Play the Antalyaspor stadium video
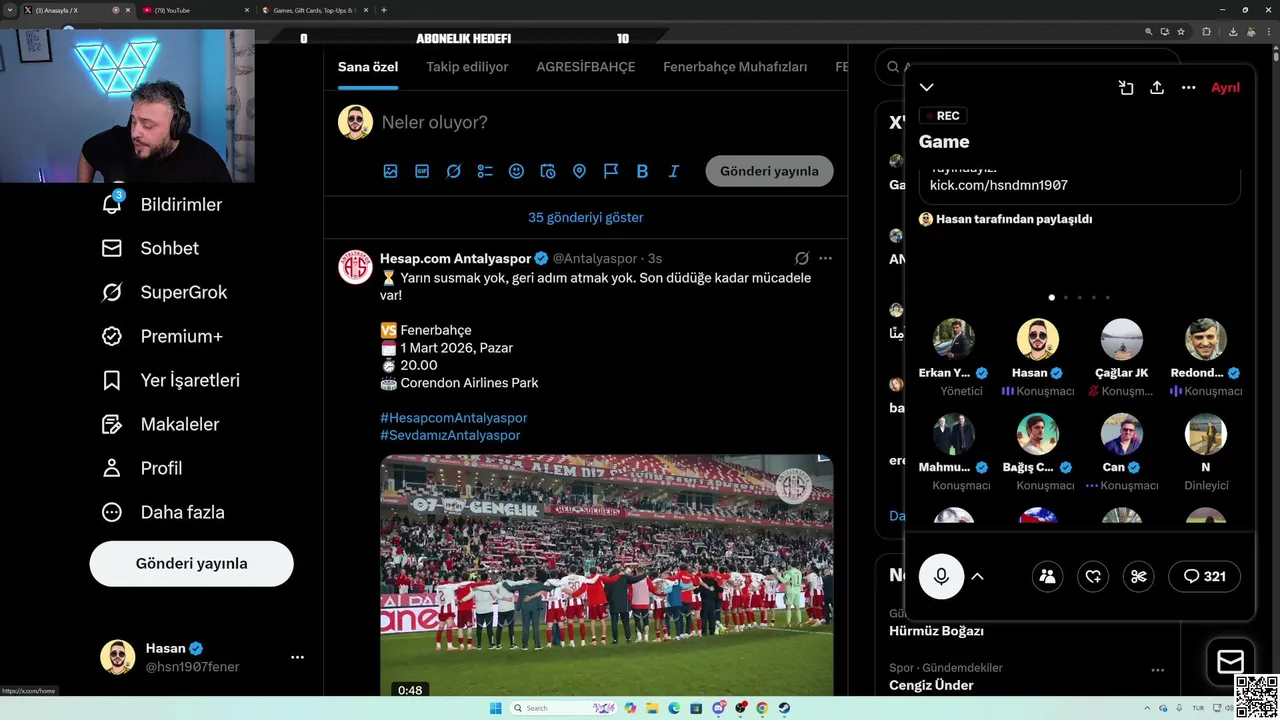 [606, 575]
